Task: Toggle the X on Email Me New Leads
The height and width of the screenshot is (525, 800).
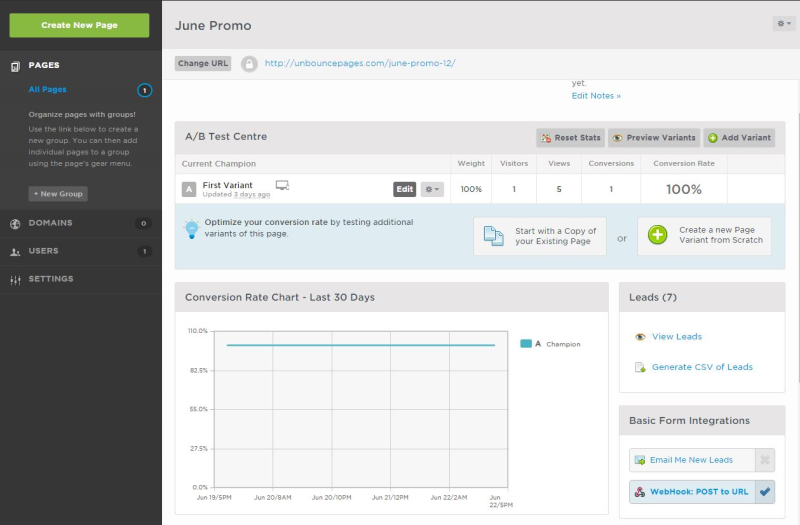Action: coord(765,460)
